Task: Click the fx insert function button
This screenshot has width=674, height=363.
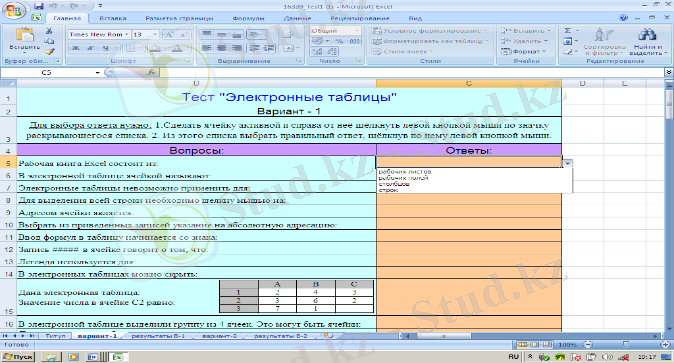Action: coord(151,73)
